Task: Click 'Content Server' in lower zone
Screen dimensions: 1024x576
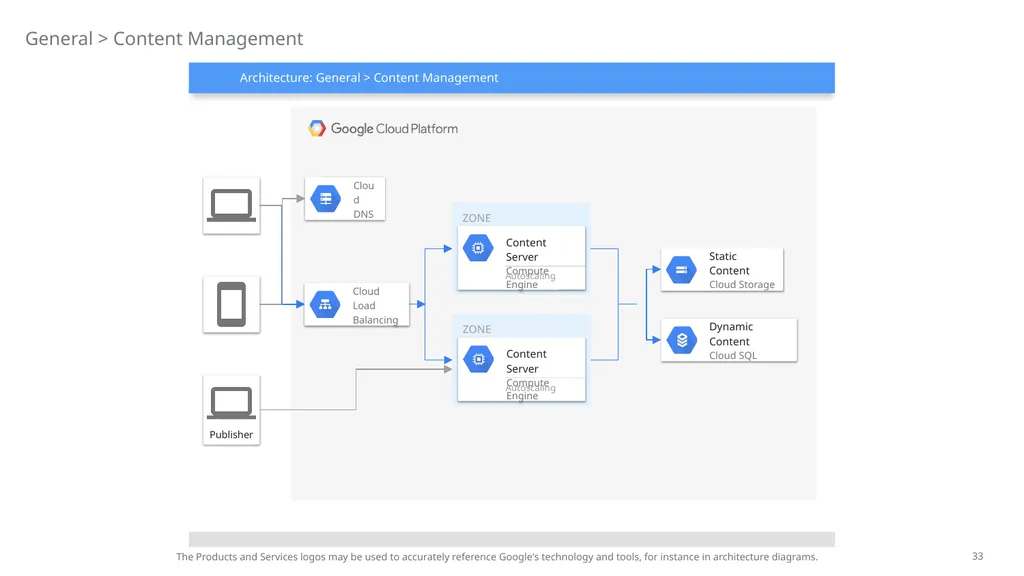Action: coord(526,361)
